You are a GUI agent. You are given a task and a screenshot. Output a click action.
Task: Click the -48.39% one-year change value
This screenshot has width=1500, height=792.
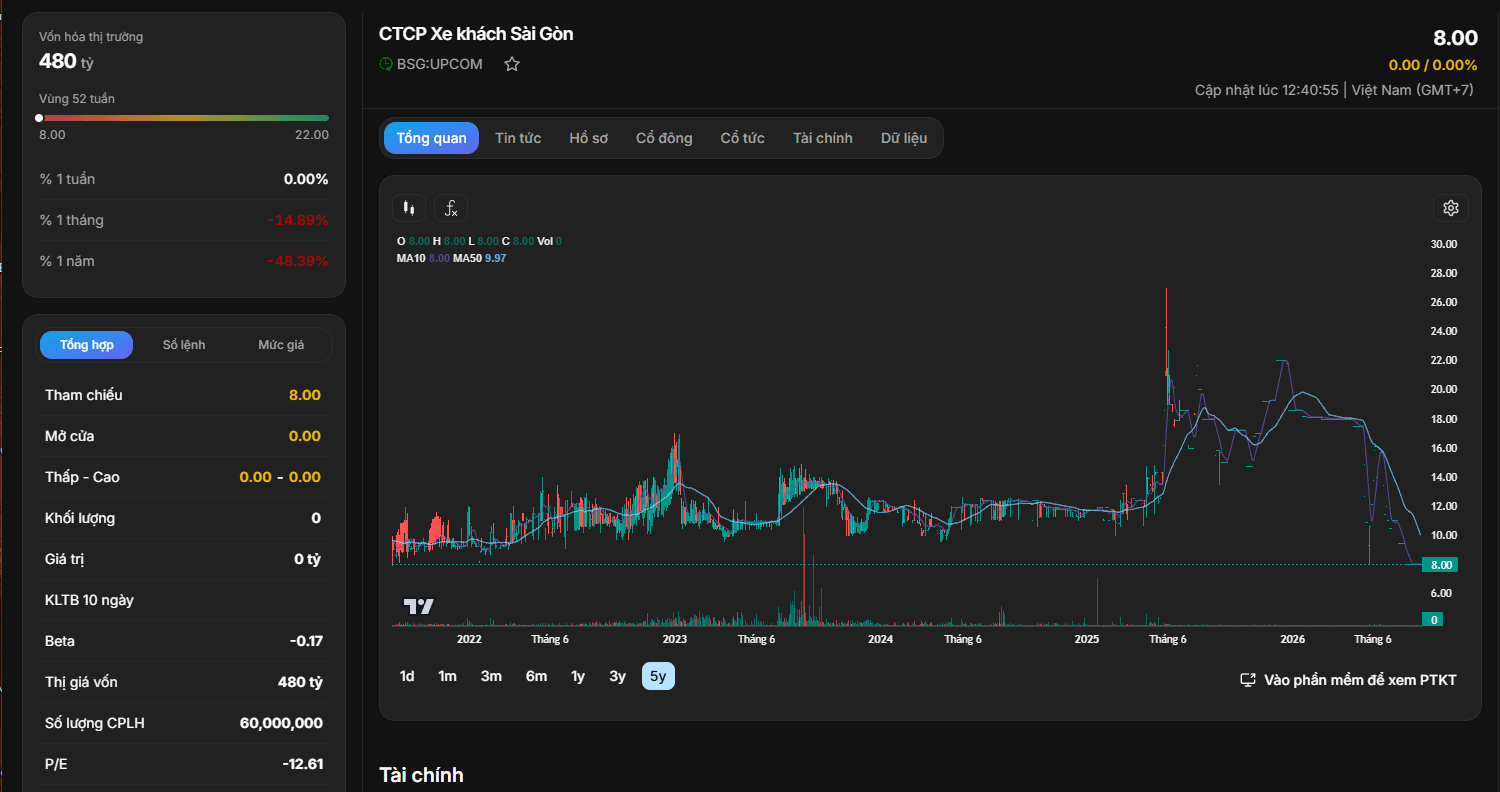click(298, 262)
